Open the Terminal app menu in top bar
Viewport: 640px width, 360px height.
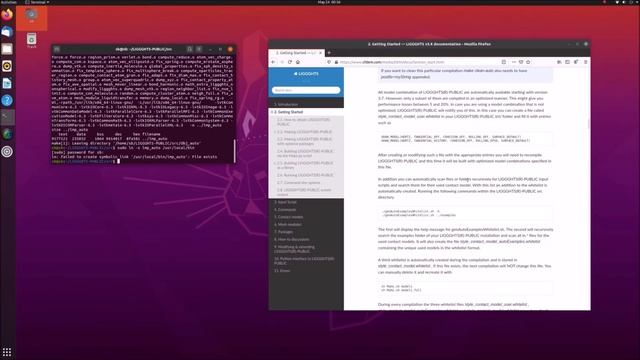(37, 2)
